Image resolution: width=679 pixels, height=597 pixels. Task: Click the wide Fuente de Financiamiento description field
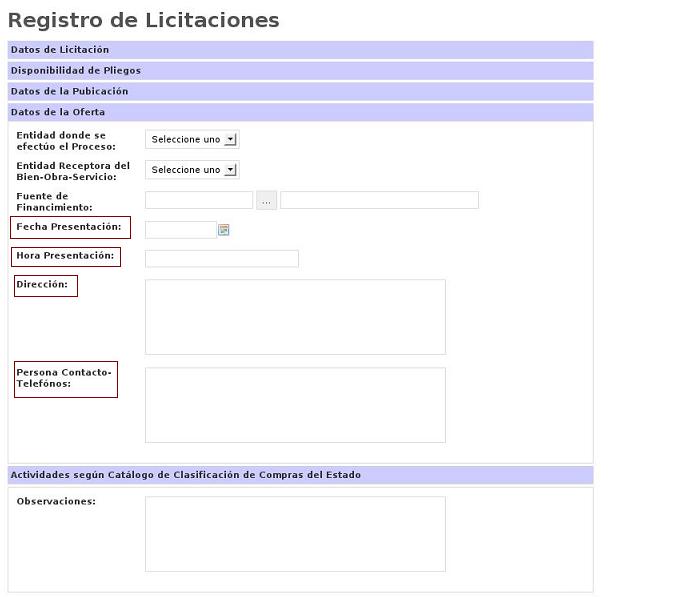(x=379, y=201)
